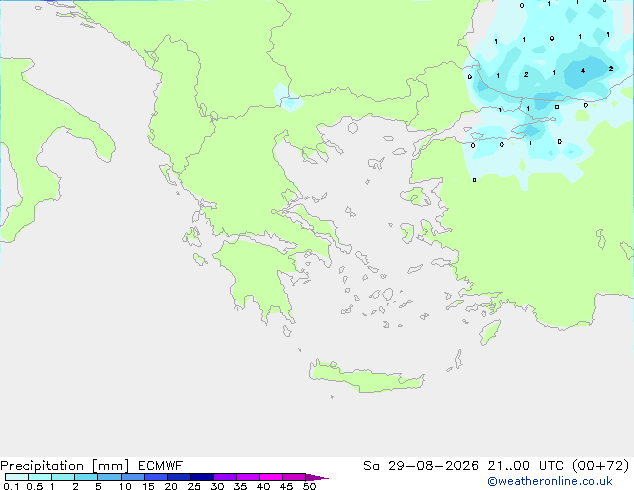Click the Rhodes island on the map
The image size is (634, 490).
pyautogui.click(x=490, y=332)
